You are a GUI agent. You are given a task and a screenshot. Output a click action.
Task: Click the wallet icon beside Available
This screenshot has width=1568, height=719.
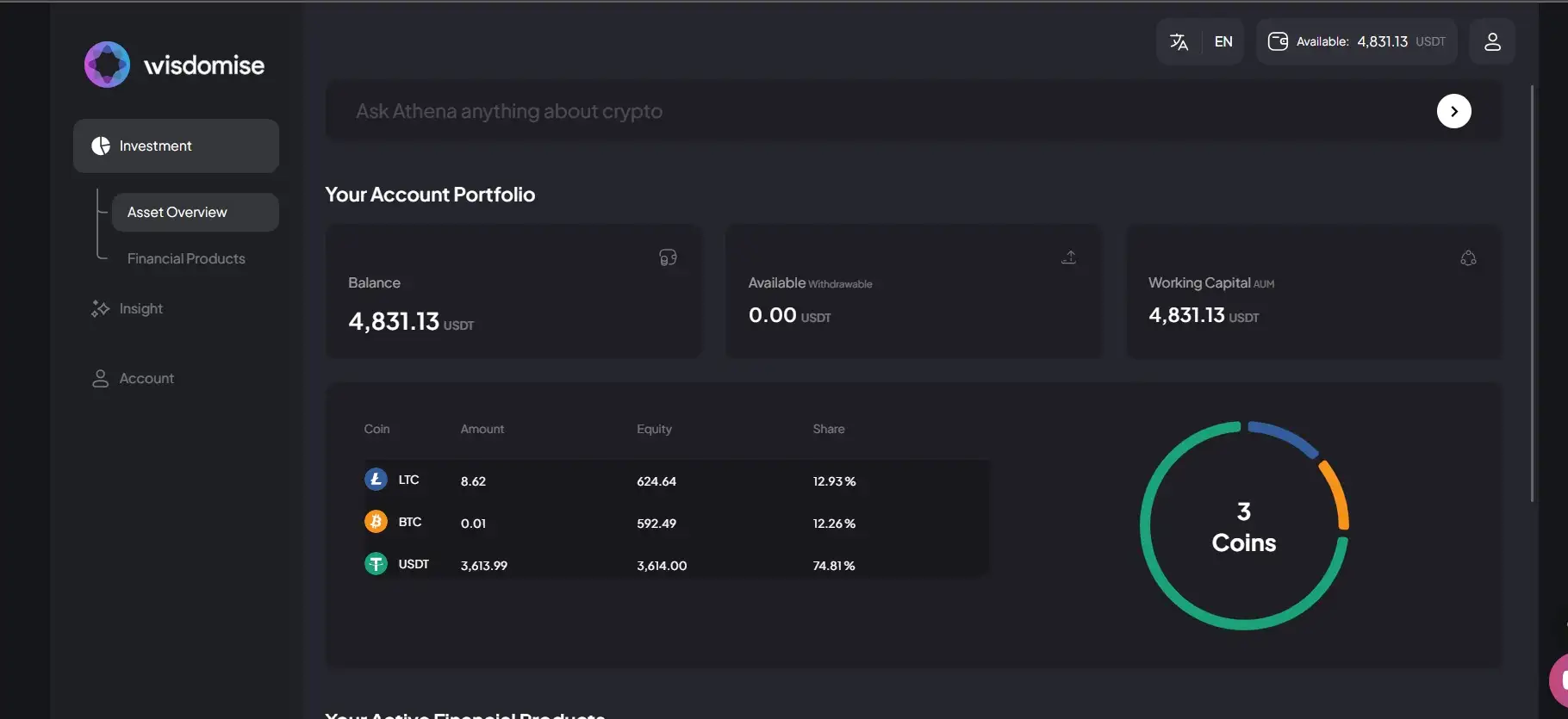tap(1278, 41)
